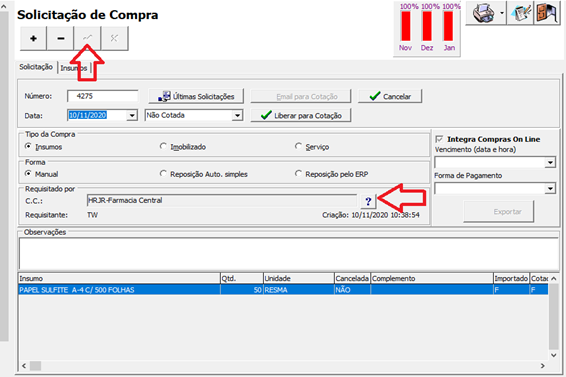Click the Cancelada column header
The height and width of the screenshot is (377, 566).
352,278
